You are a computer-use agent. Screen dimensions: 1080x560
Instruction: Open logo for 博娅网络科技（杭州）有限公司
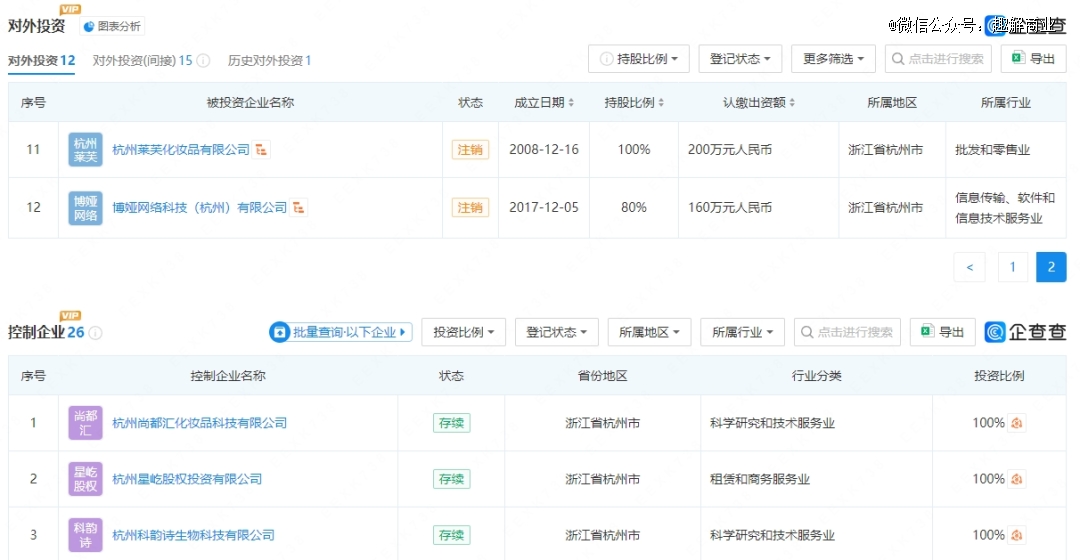85,207
